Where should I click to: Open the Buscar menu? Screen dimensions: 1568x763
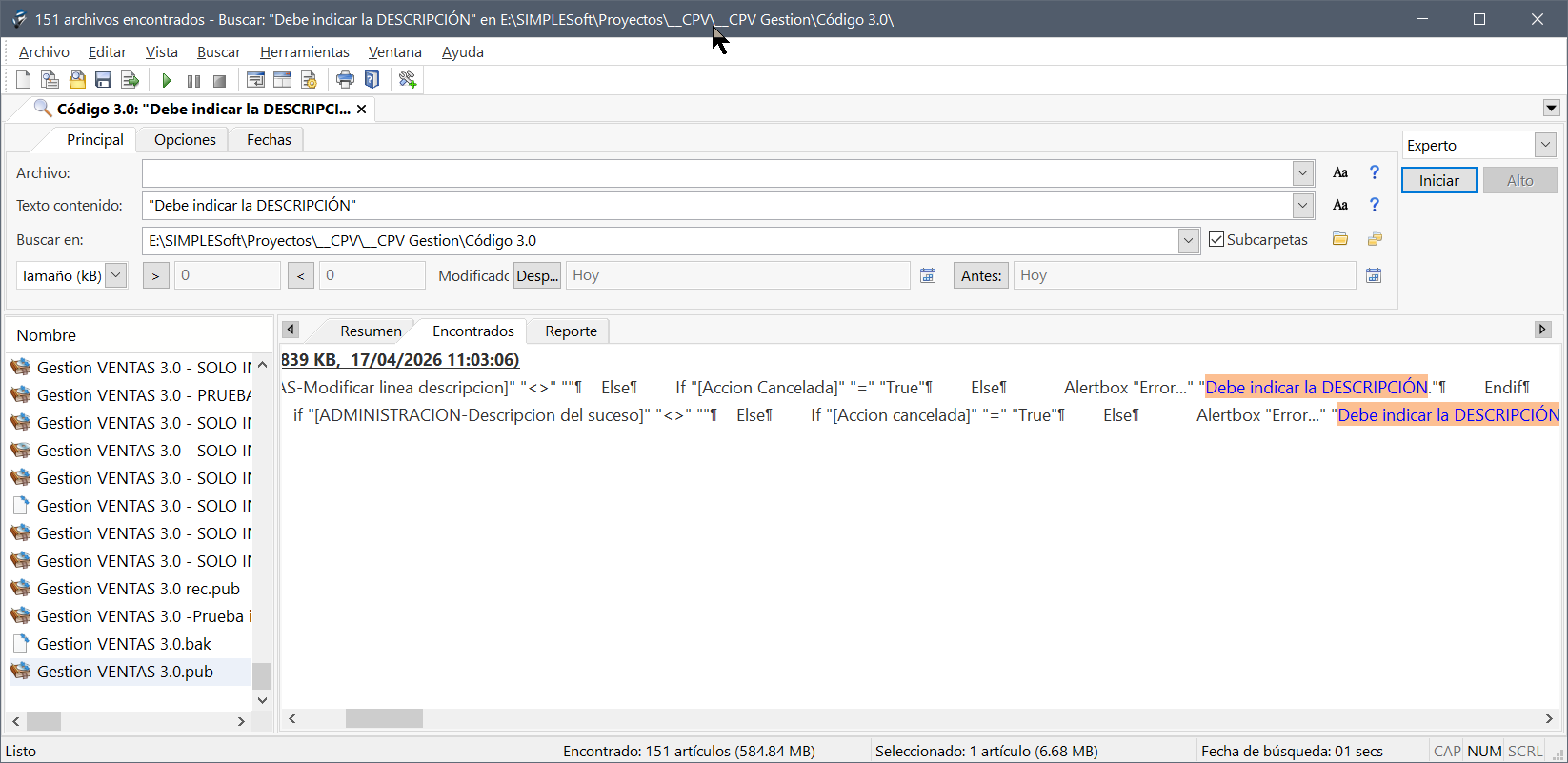219,52
